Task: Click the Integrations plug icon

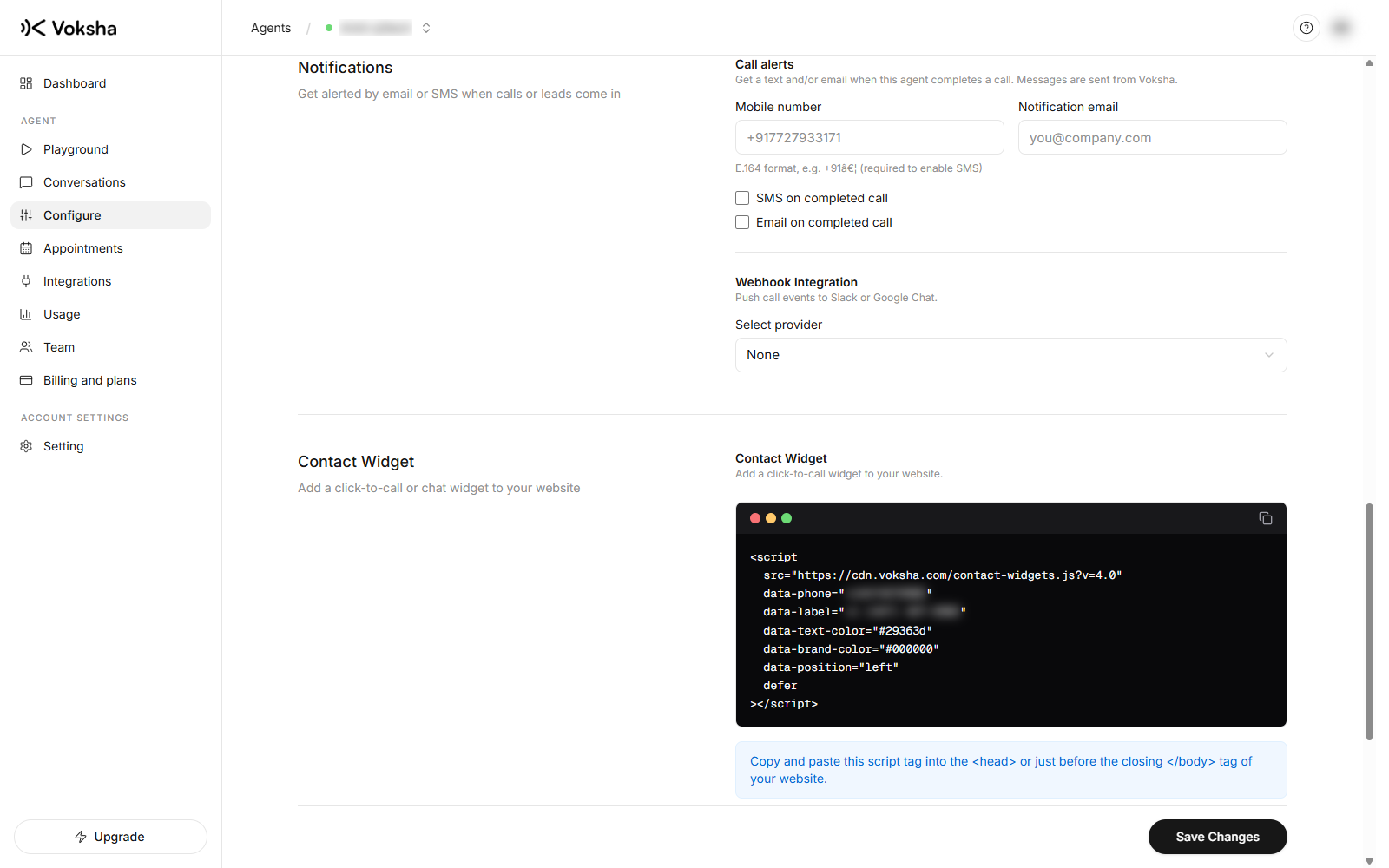Action: tap(26, 281)
